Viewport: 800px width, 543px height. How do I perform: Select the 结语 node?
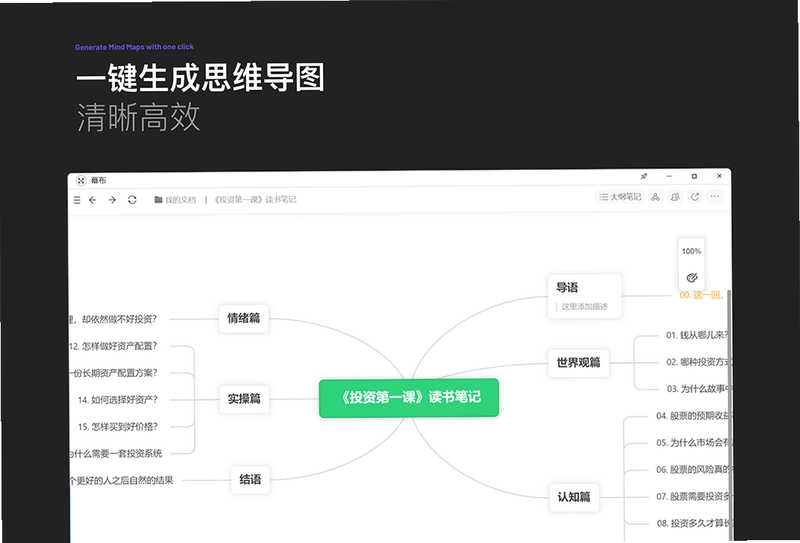(251, 480)
